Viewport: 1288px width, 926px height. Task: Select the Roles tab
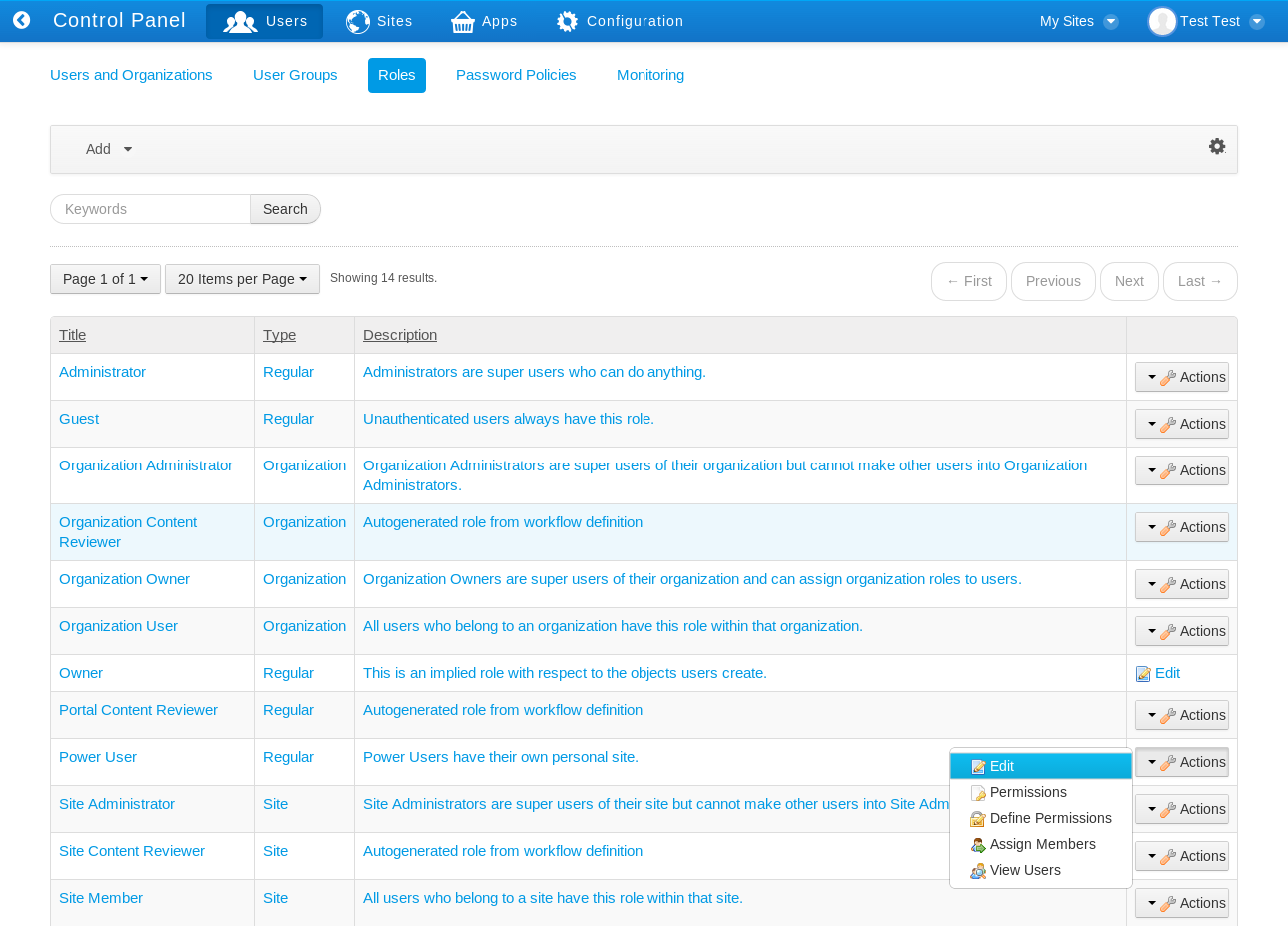(x=397, y=75)
